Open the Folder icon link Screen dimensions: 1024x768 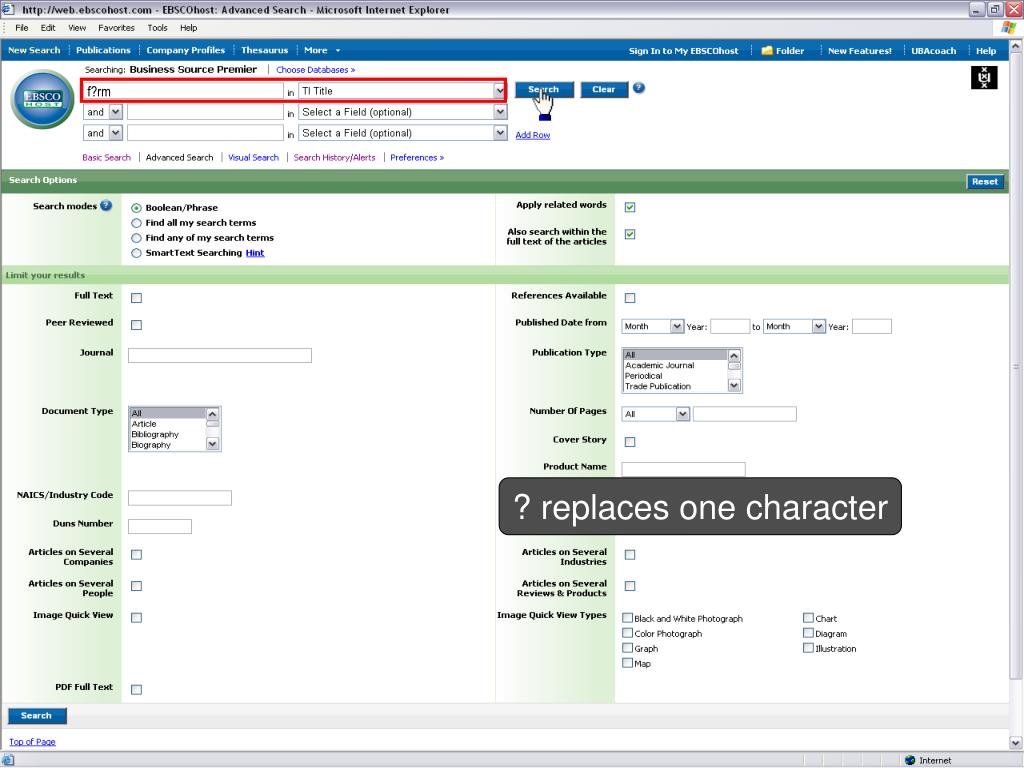767,50
